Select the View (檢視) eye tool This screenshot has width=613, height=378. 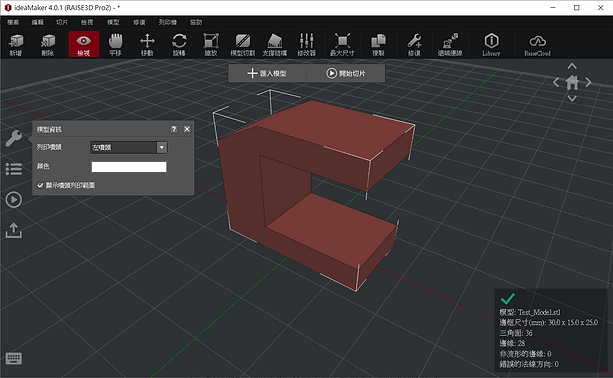point(84,45)
